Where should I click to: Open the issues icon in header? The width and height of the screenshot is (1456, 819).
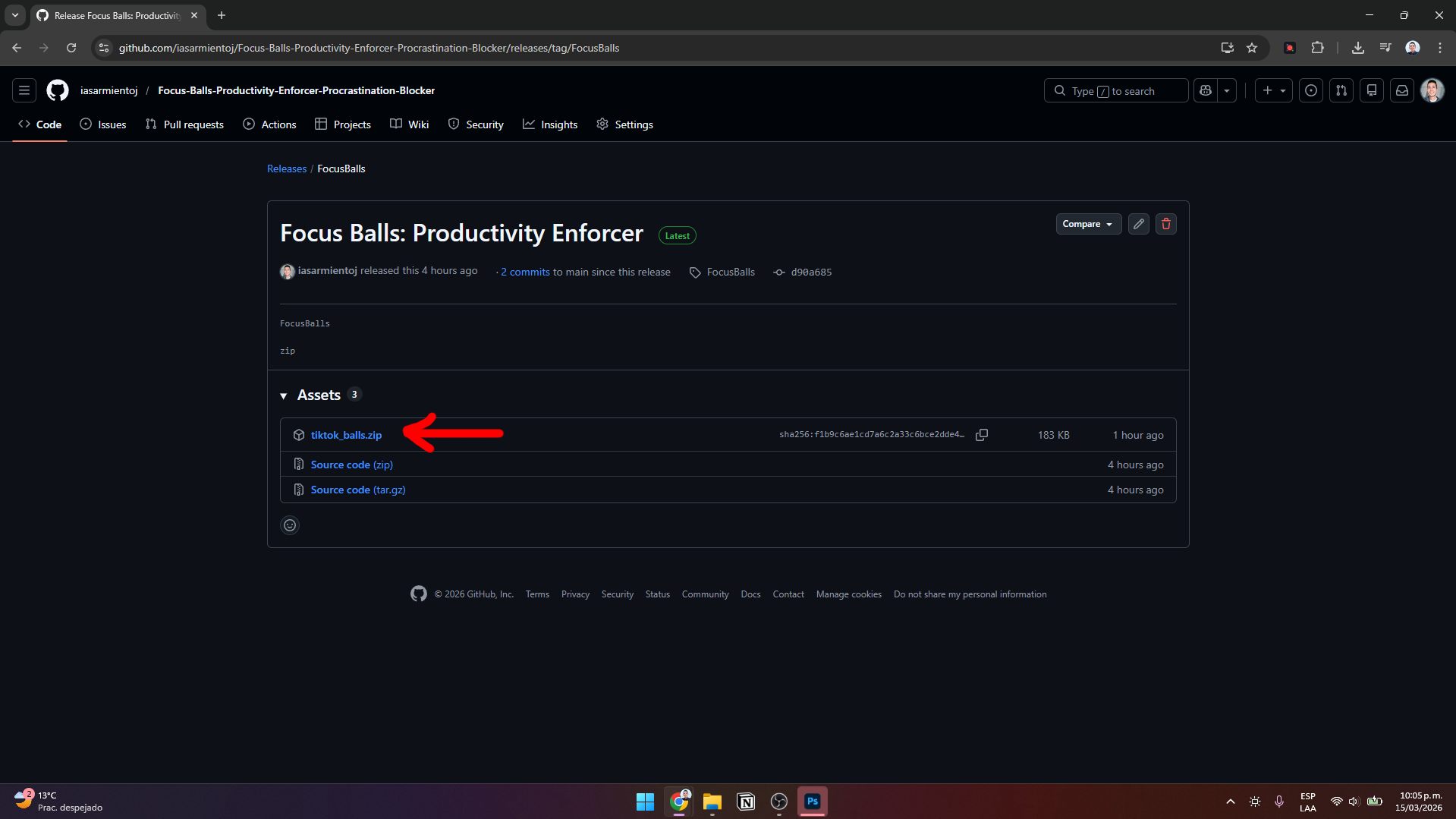pyautogui.click(x=1311, y=90)
